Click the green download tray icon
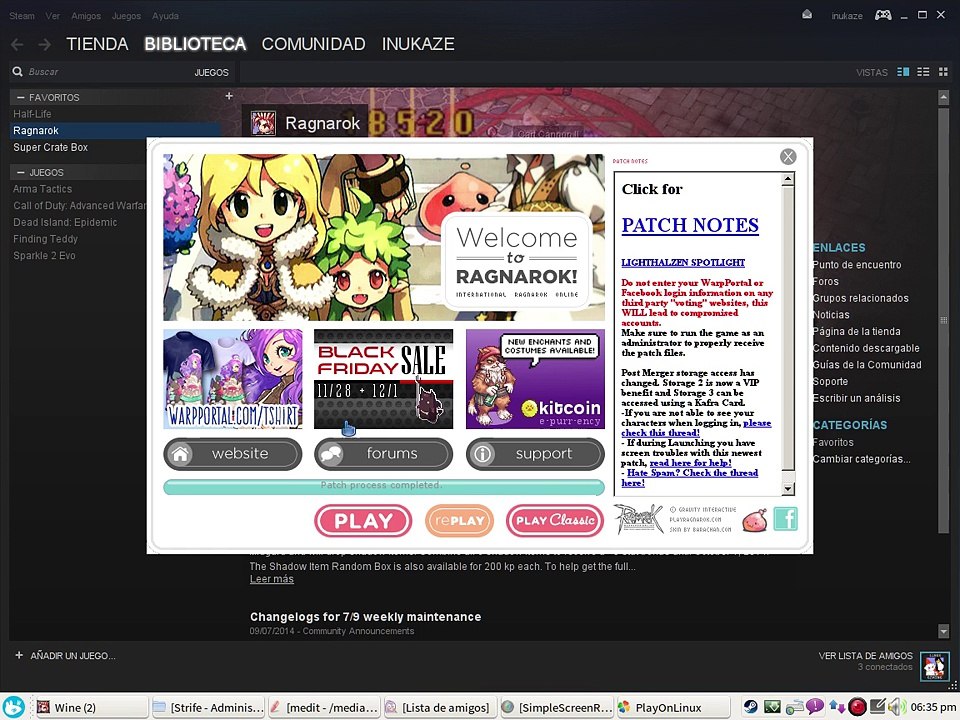 click(x=772, y=707)
